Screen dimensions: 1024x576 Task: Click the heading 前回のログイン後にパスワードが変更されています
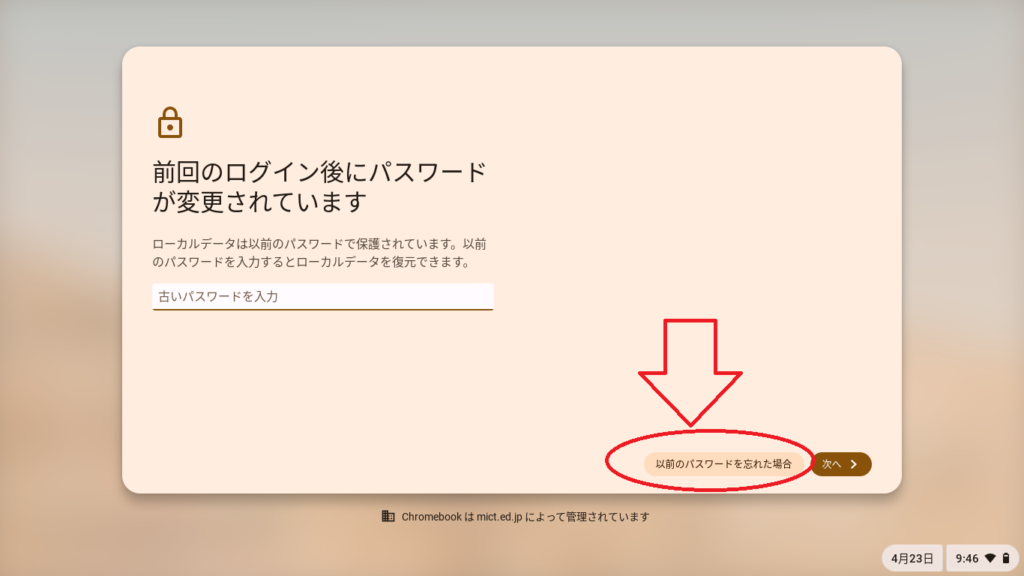pos(319,187)
